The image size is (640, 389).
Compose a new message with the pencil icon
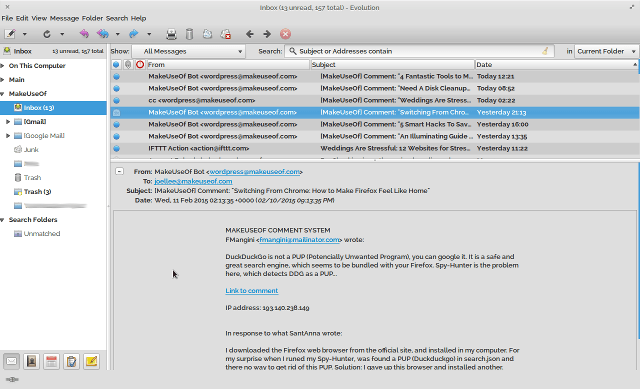tap(10, 34)
